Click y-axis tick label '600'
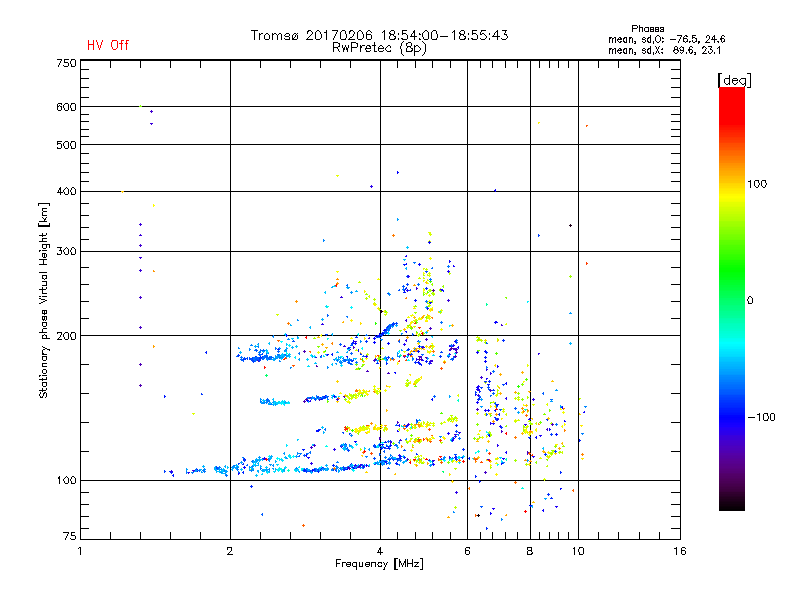This screenshot has width=800, height=600. pos(66,107)
